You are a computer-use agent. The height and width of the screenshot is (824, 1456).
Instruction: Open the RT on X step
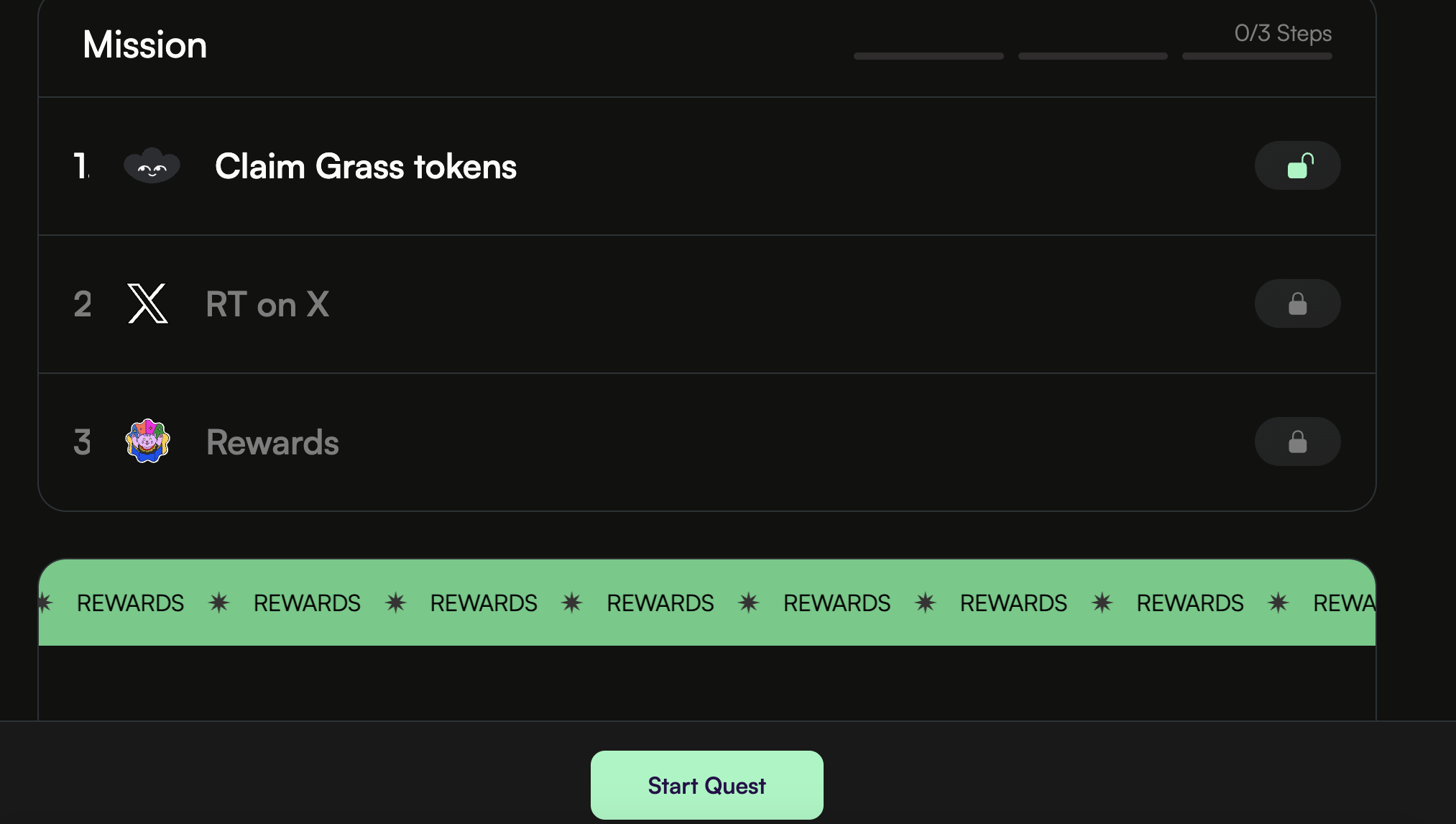coord(707,304)
